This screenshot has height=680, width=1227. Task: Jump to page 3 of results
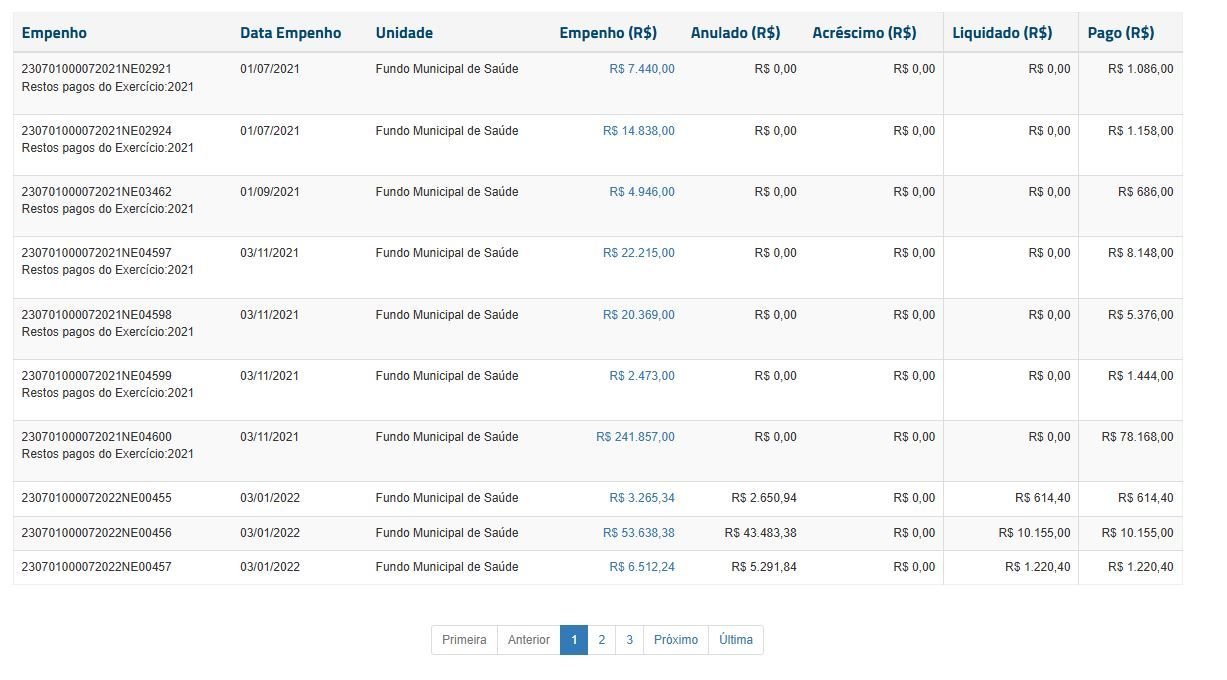[x=629, y=640]
